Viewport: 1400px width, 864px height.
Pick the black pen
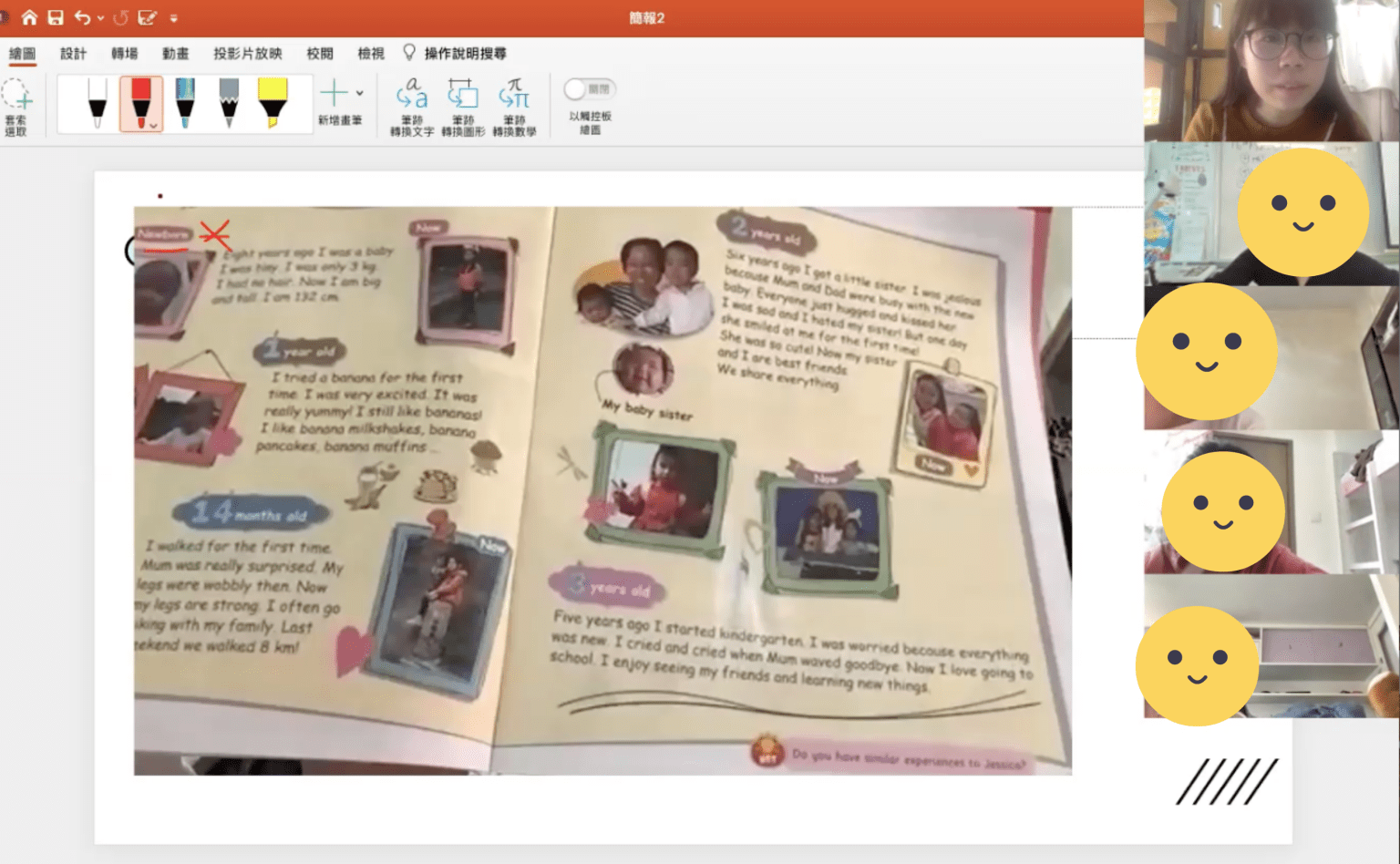pos(97,102)
